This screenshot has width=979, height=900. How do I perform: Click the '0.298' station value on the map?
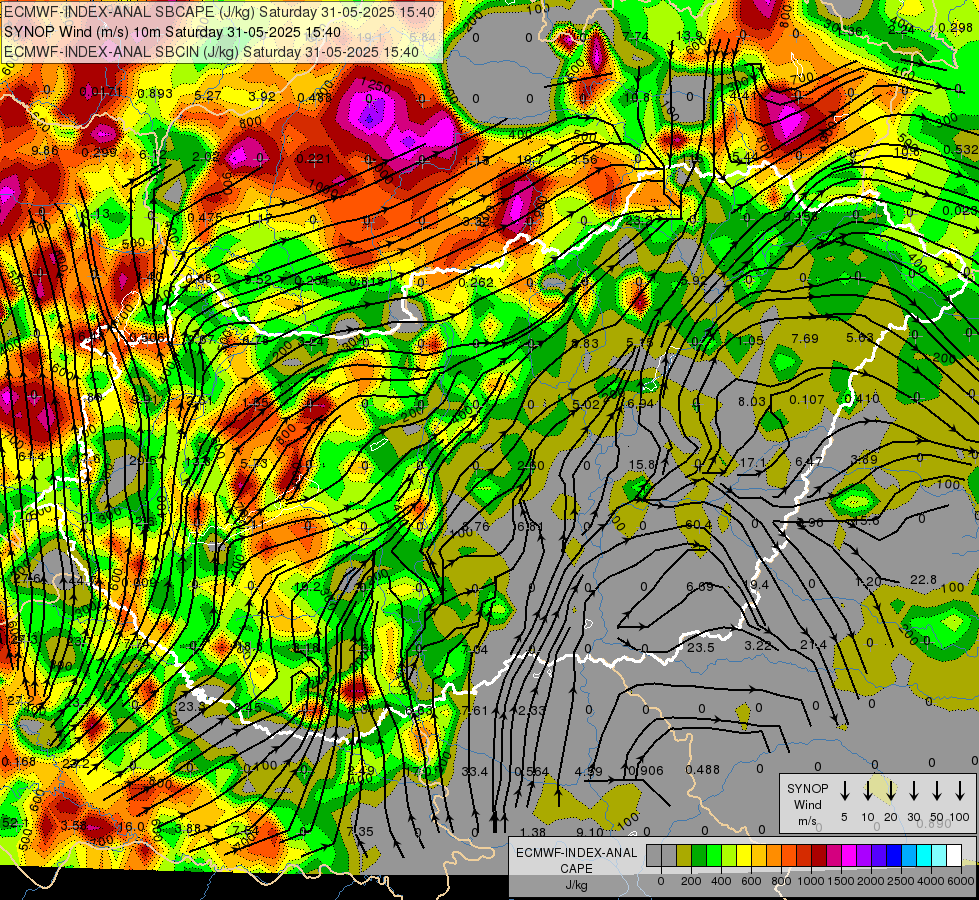(955, 27)
